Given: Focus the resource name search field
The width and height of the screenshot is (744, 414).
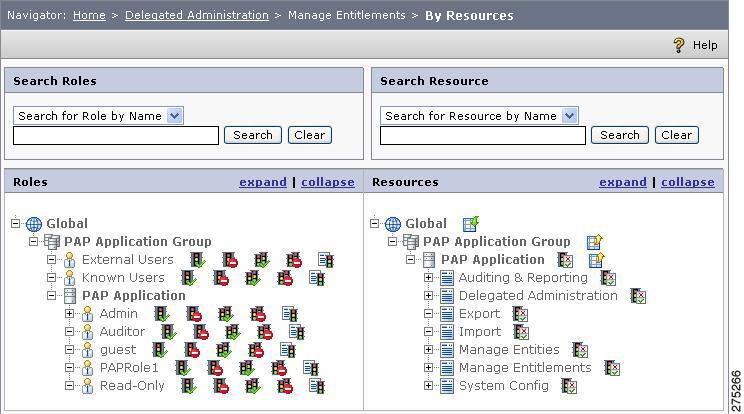Looking at the screenshot, I should click(x=483, y=136).
